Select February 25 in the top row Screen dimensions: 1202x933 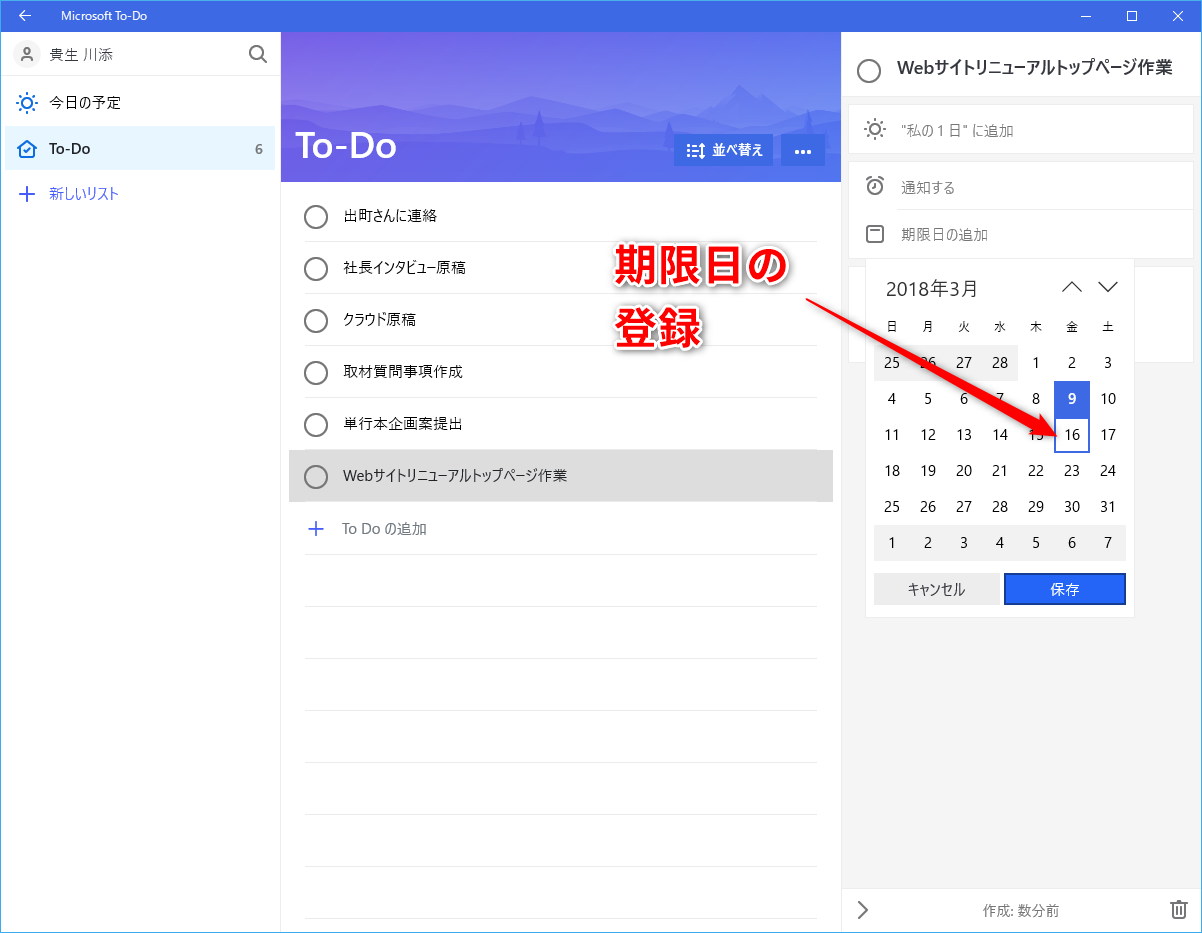click(892, 363)
